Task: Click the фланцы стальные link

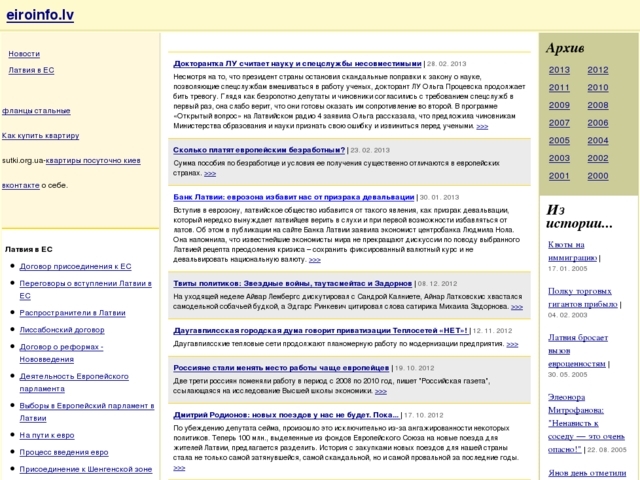Action: 36,111
